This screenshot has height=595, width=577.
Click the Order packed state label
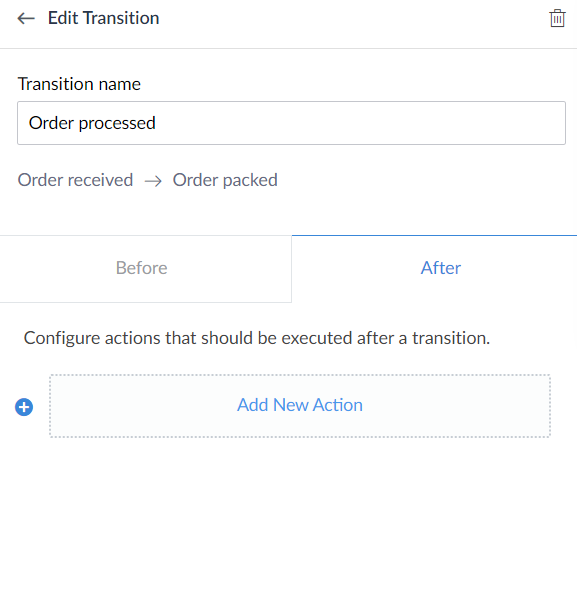coord(225,180)
